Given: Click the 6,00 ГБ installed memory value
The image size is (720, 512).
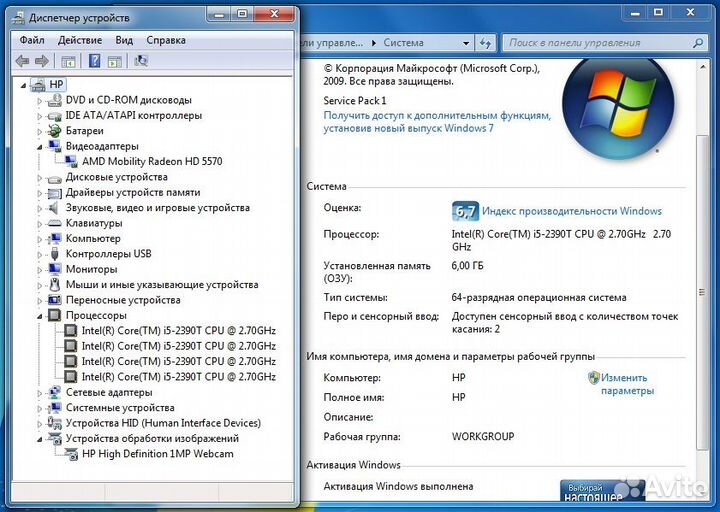Looking at the screenshot, I should point(467,265).
